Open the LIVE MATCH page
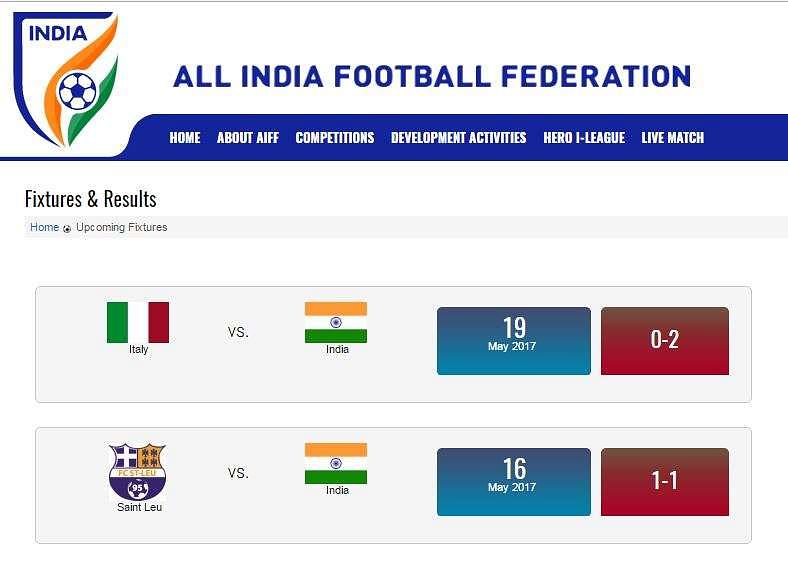The image size is (788, 563). [672, 138]
